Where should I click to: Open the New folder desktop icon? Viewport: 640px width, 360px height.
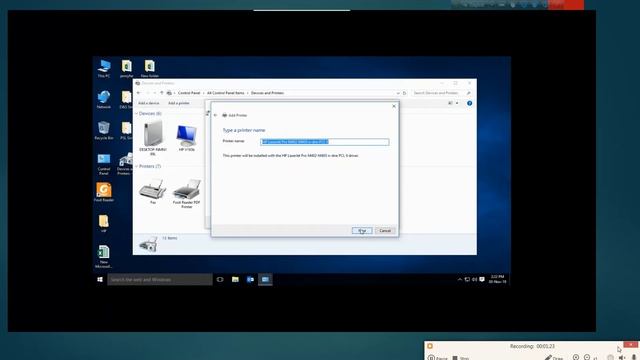(x=150, y=68)
